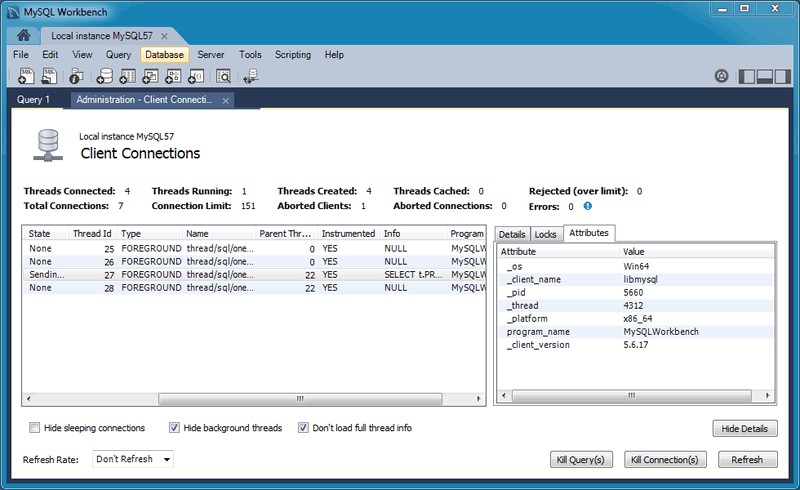Open the Server menu
Image resolution: width=800 pixels, height=490 pixels.
[210, 55]
